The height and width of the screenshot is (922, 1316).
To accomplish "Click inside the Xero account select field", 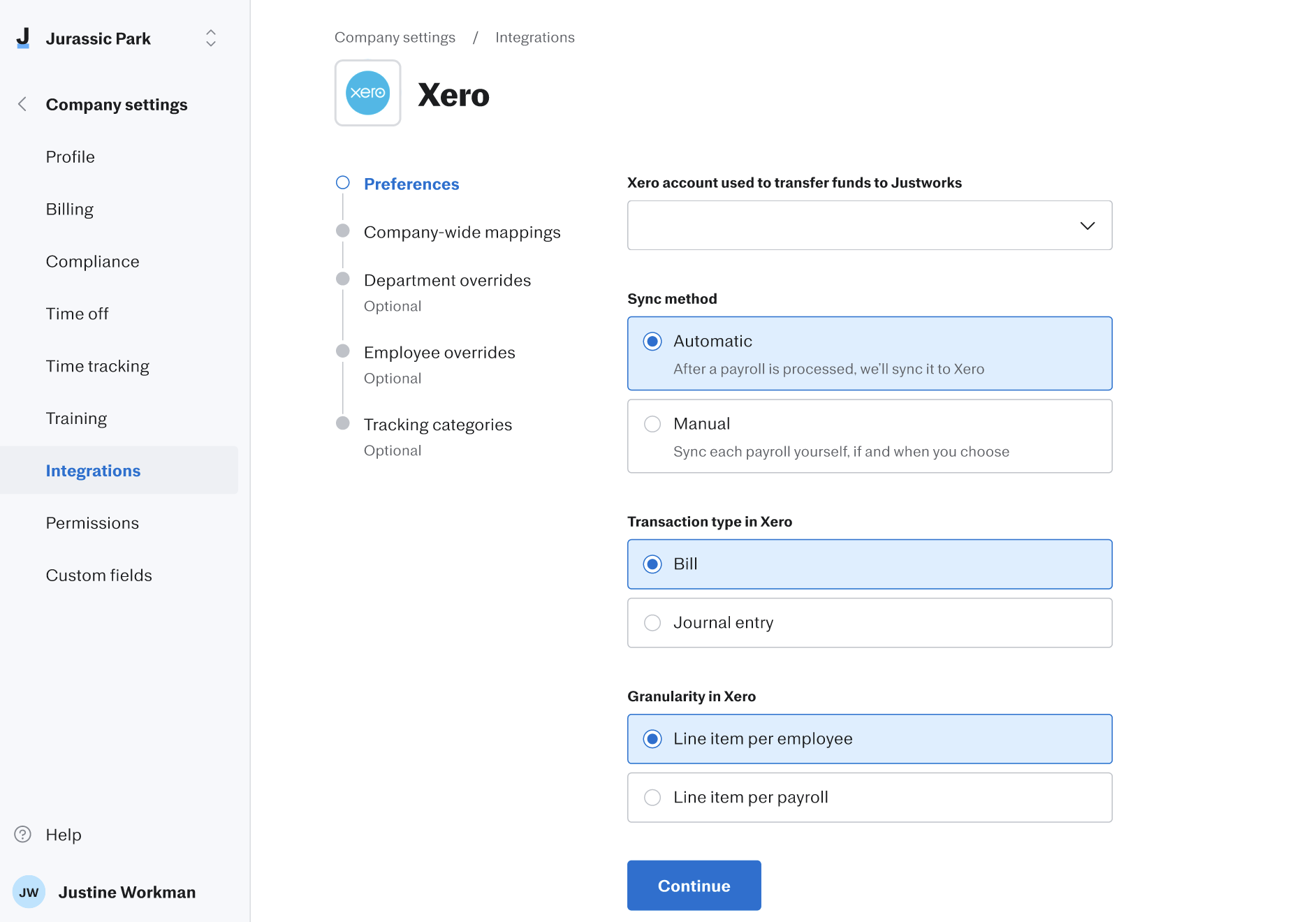I will coord(870,226).
